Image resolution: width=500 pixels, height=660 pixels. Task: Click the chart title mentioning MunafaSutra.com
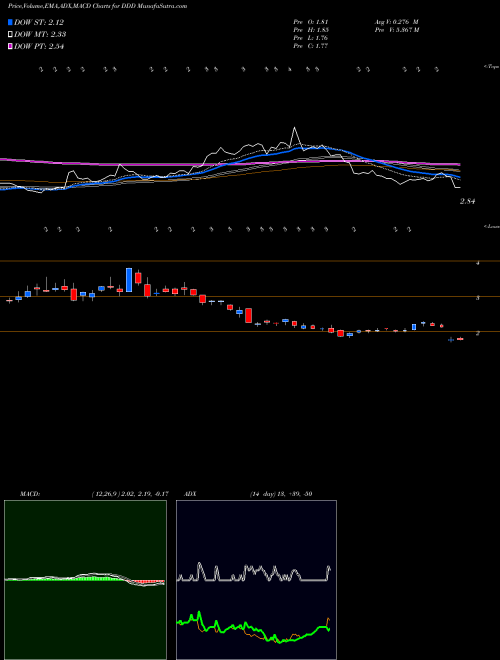pyautogui.click(x=98, y=6)
